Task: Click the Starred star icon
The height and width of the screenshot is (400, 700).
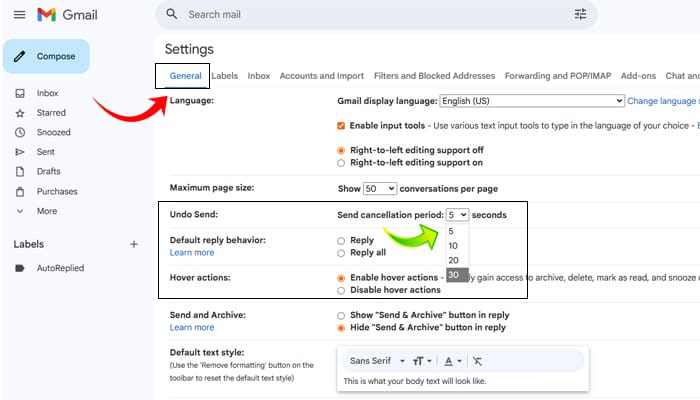Action: pos(20,113)
